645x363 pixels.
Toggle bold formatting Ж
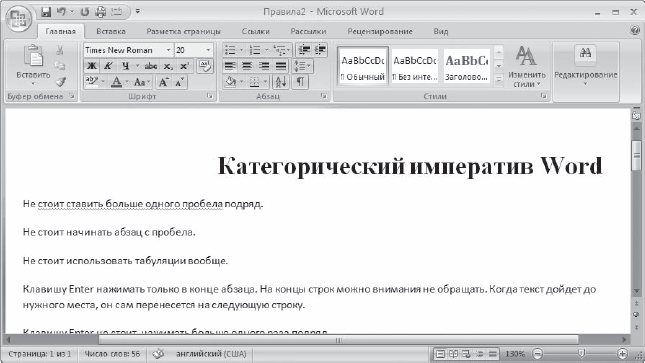click(91, 66)
